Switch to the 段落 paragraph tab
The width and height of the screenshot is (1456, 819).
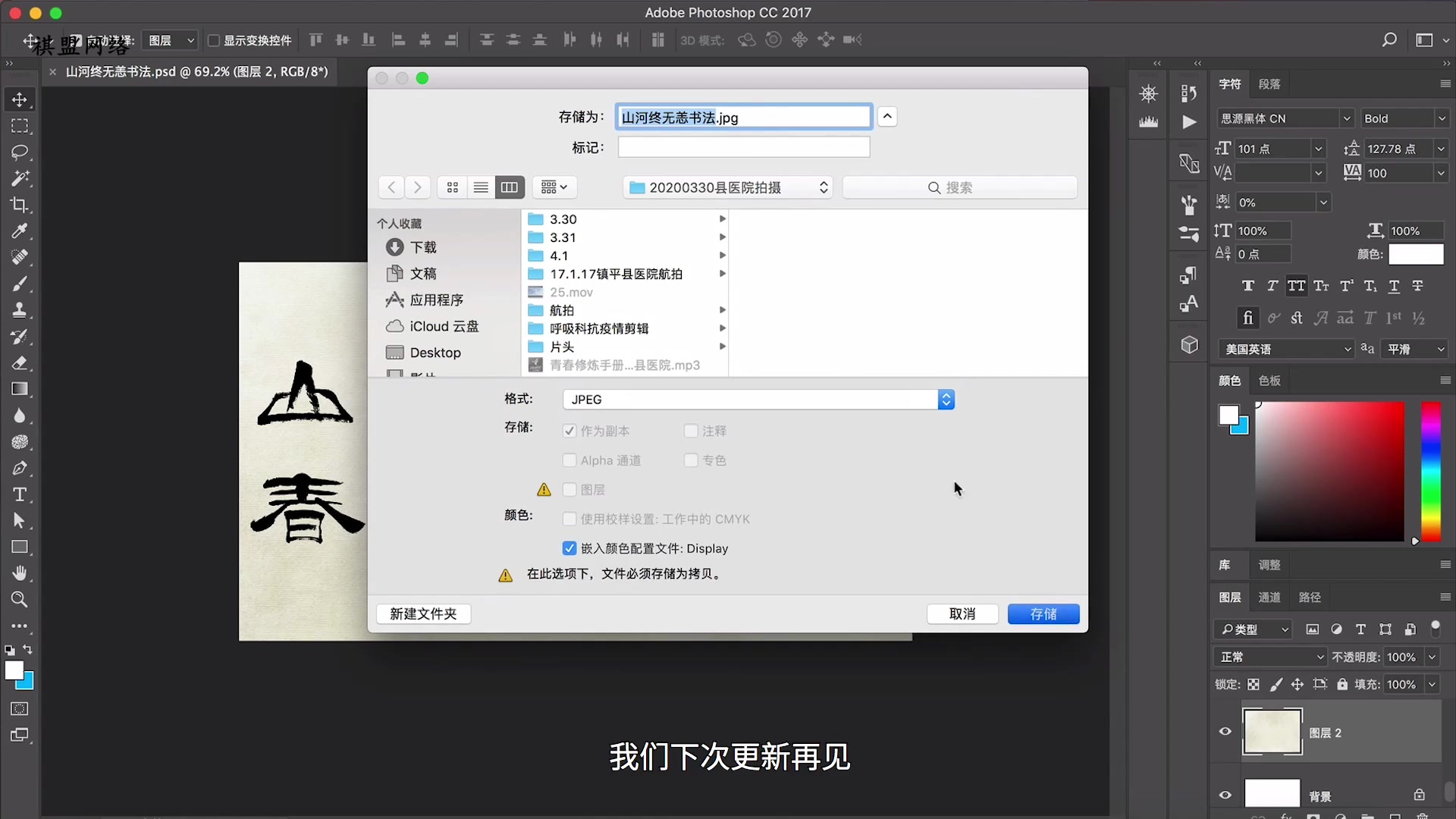tap(1269, 84)
